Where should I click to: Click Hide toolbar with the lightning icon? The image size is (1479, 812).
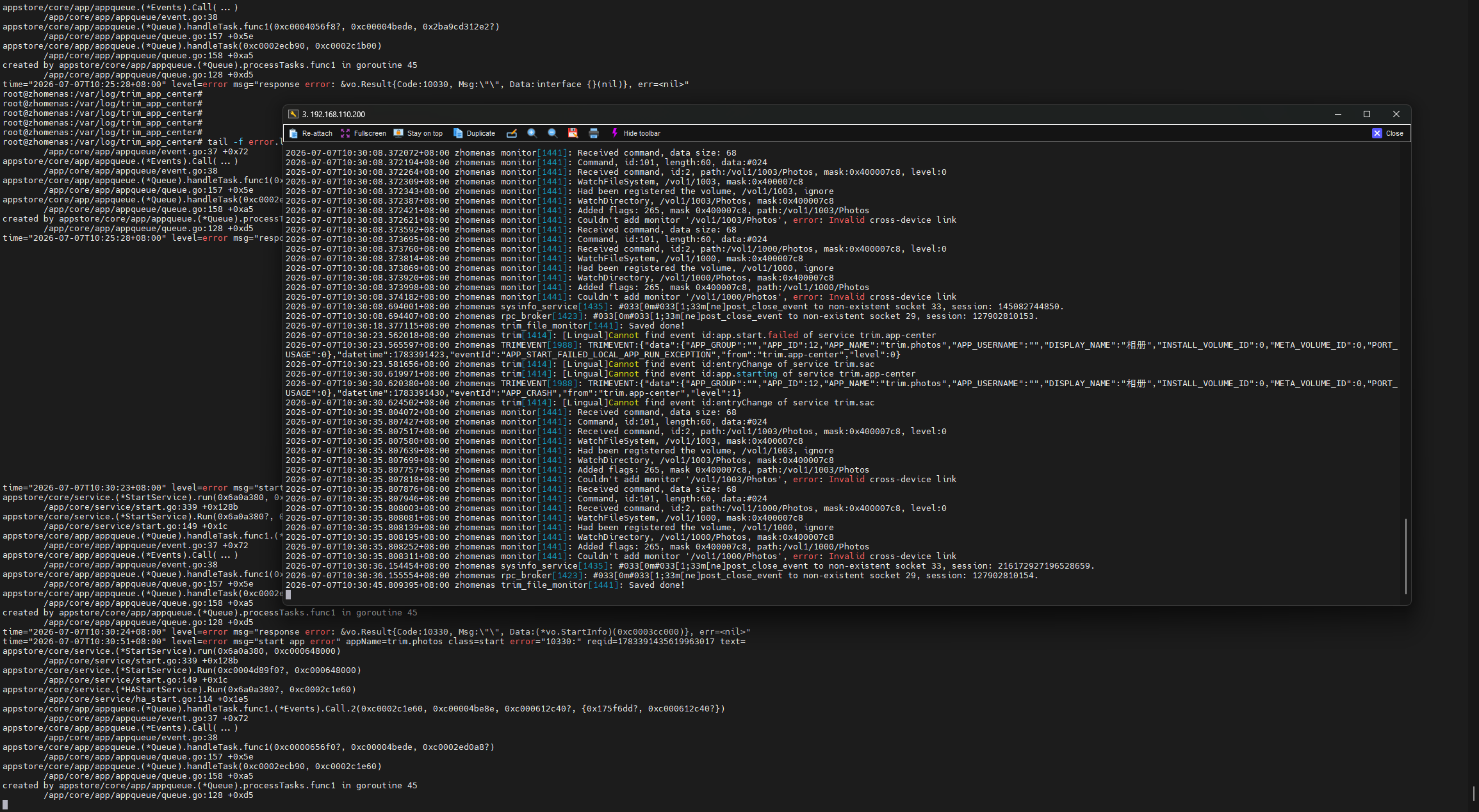coord(635,133)
